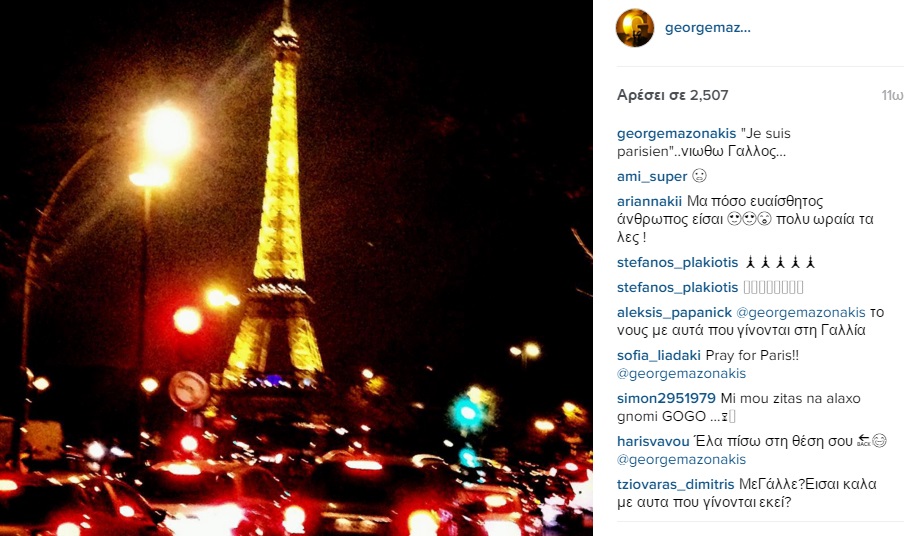Screen dimensions: 908x536
Task: Click the smiley emoji after ami_super
Action: tap(700, 175)
